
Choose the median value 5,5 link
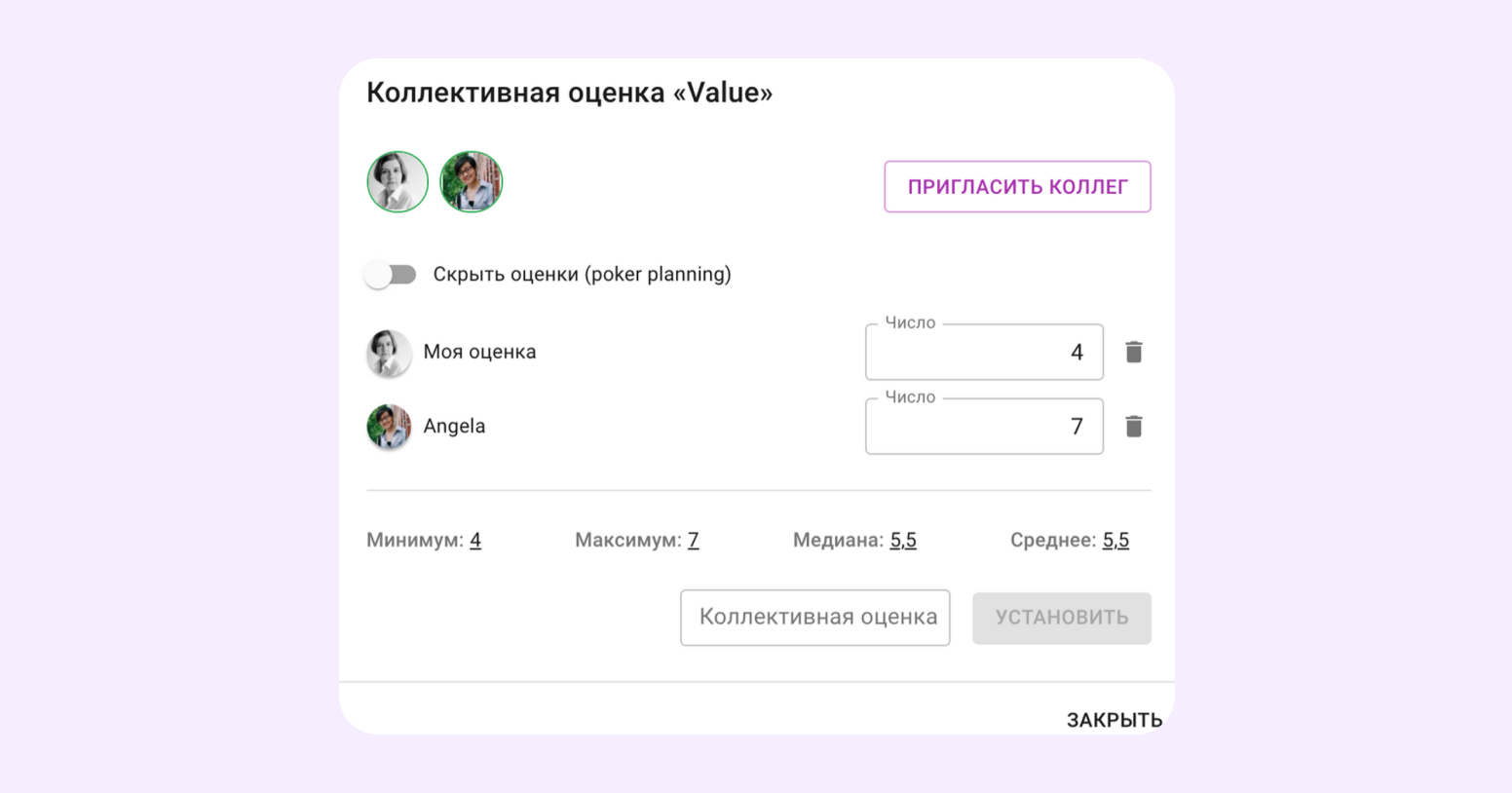(903, 541)
